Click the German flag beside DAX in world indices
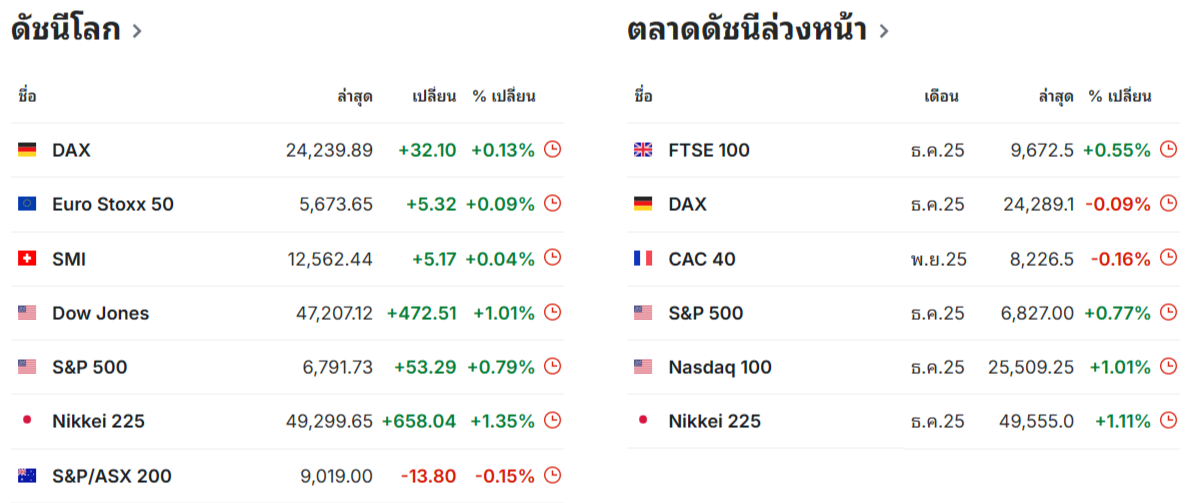Image resolution: width=1198 pixels, height=503 pixels. coord(27,150)
